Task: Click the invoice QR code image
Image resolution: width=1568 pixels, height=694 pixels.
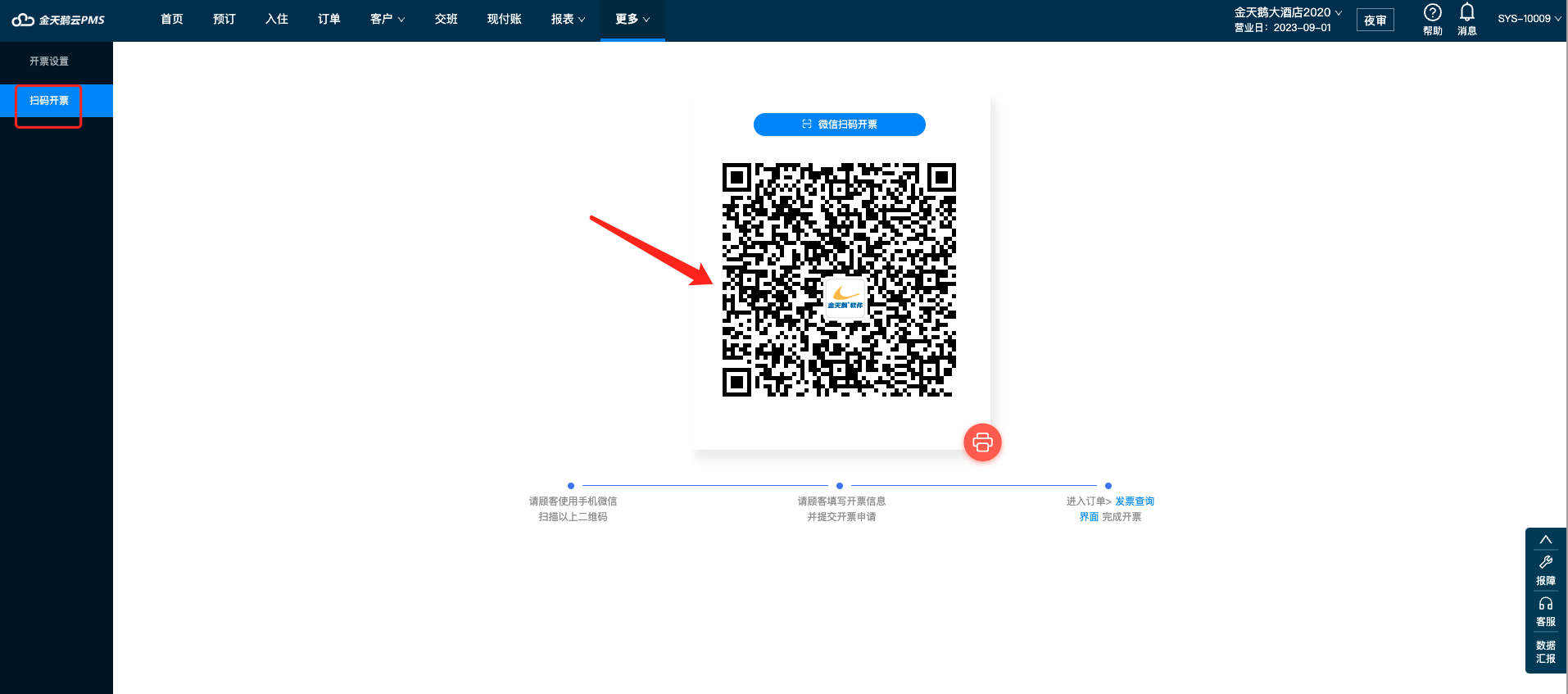Action: (x=839, y=279)
